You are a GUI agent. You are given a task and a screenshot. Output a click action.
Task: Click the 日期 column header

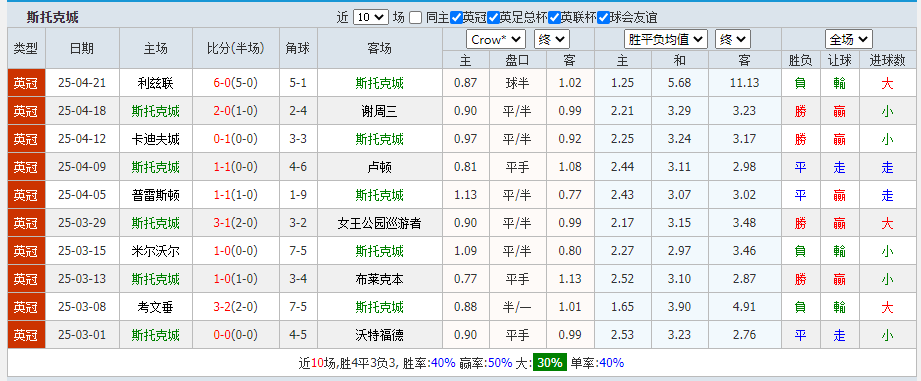pyautogui.click(x=82, y=48)
